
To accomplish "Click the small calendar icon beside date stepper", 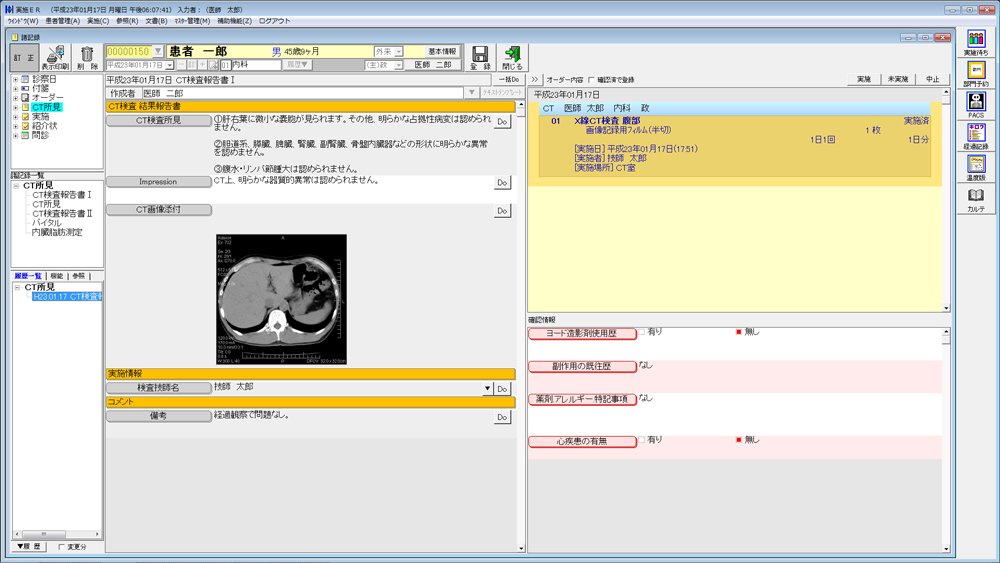I will 214,65.
